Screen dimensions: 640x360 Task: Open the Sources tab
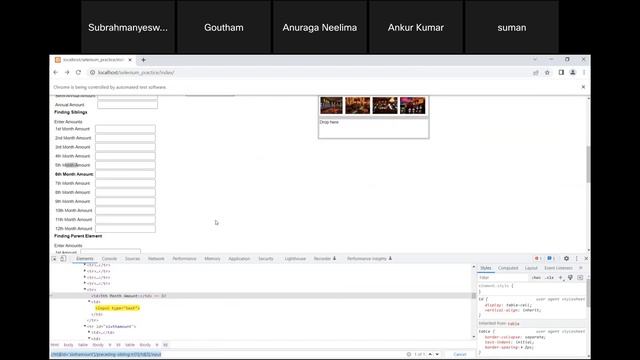click(132, 259)
